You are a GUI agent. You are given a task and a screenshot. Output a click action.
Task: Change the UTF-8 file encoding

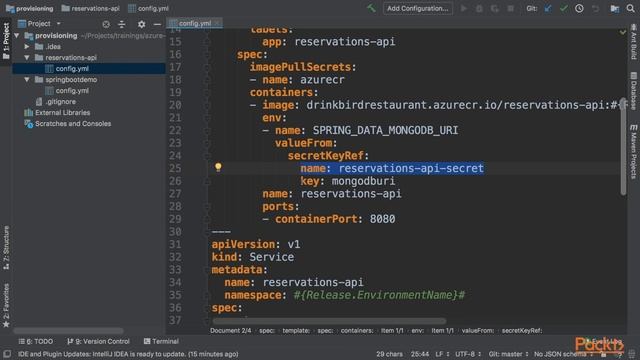click(x=469, y=354)
